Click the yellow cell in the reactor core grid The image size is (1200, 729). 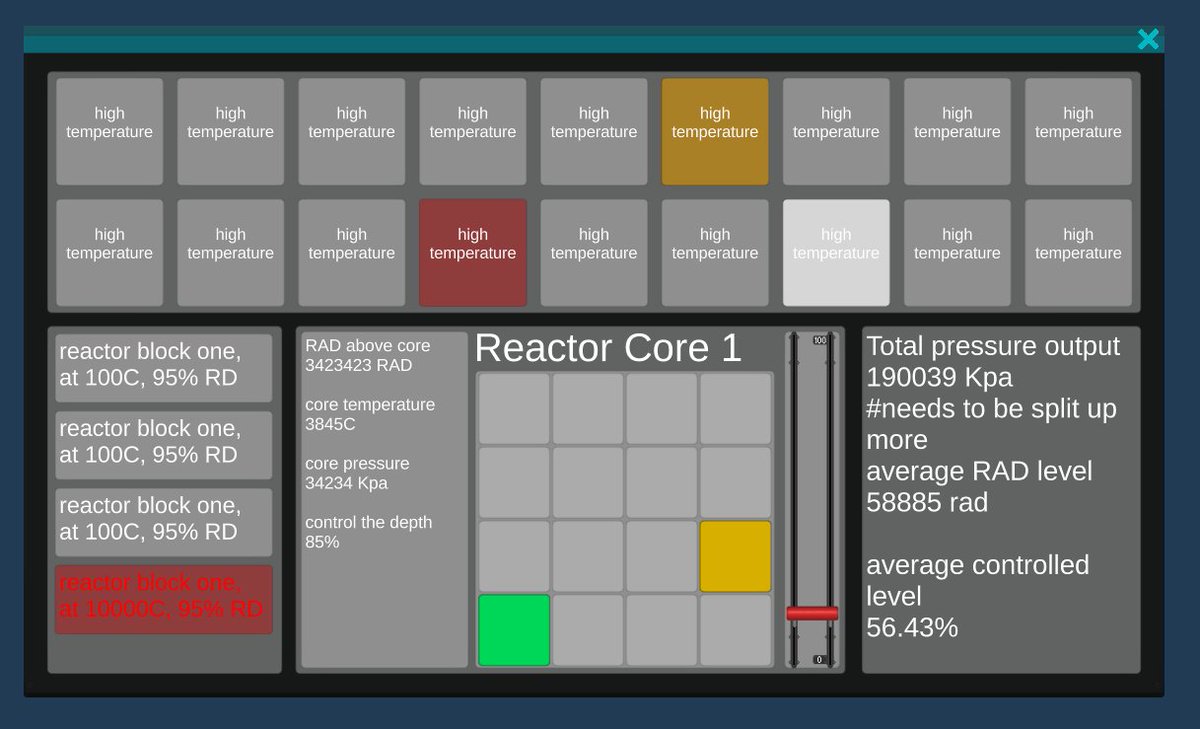(x=736, y=556)
